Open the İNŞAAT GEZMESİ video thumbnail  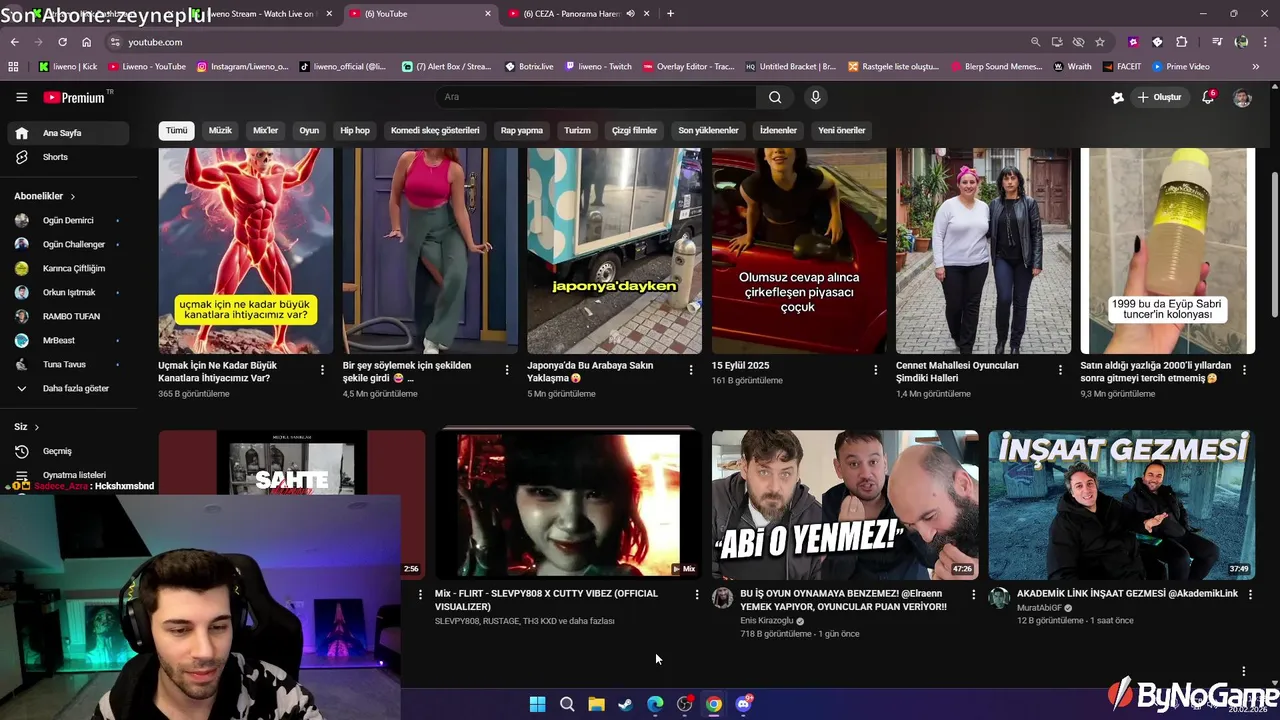1121,505
